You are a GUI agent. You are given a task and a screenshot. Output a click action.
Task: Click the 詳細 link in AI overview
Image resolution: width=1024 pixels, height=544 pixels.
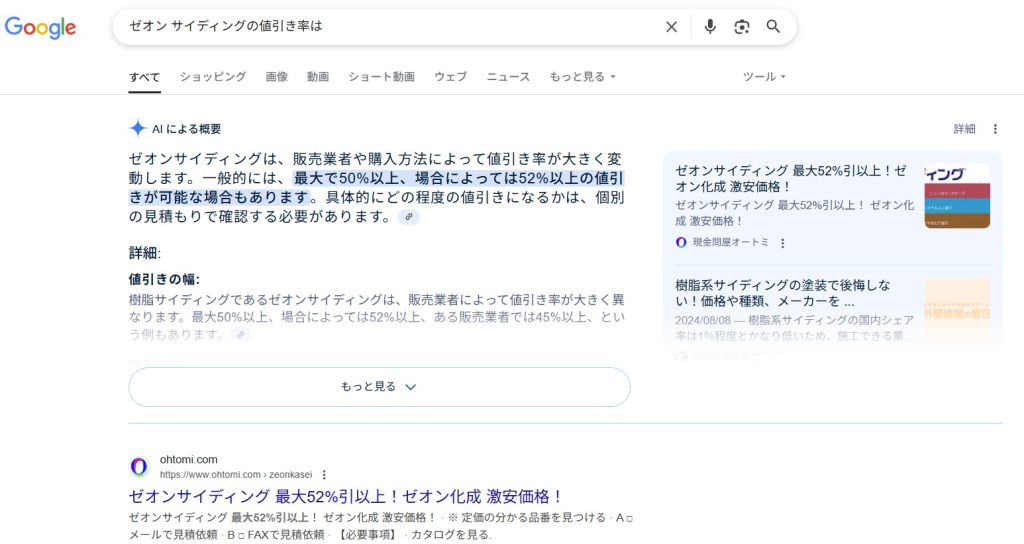pyautogui.click(x=964, y=129)
